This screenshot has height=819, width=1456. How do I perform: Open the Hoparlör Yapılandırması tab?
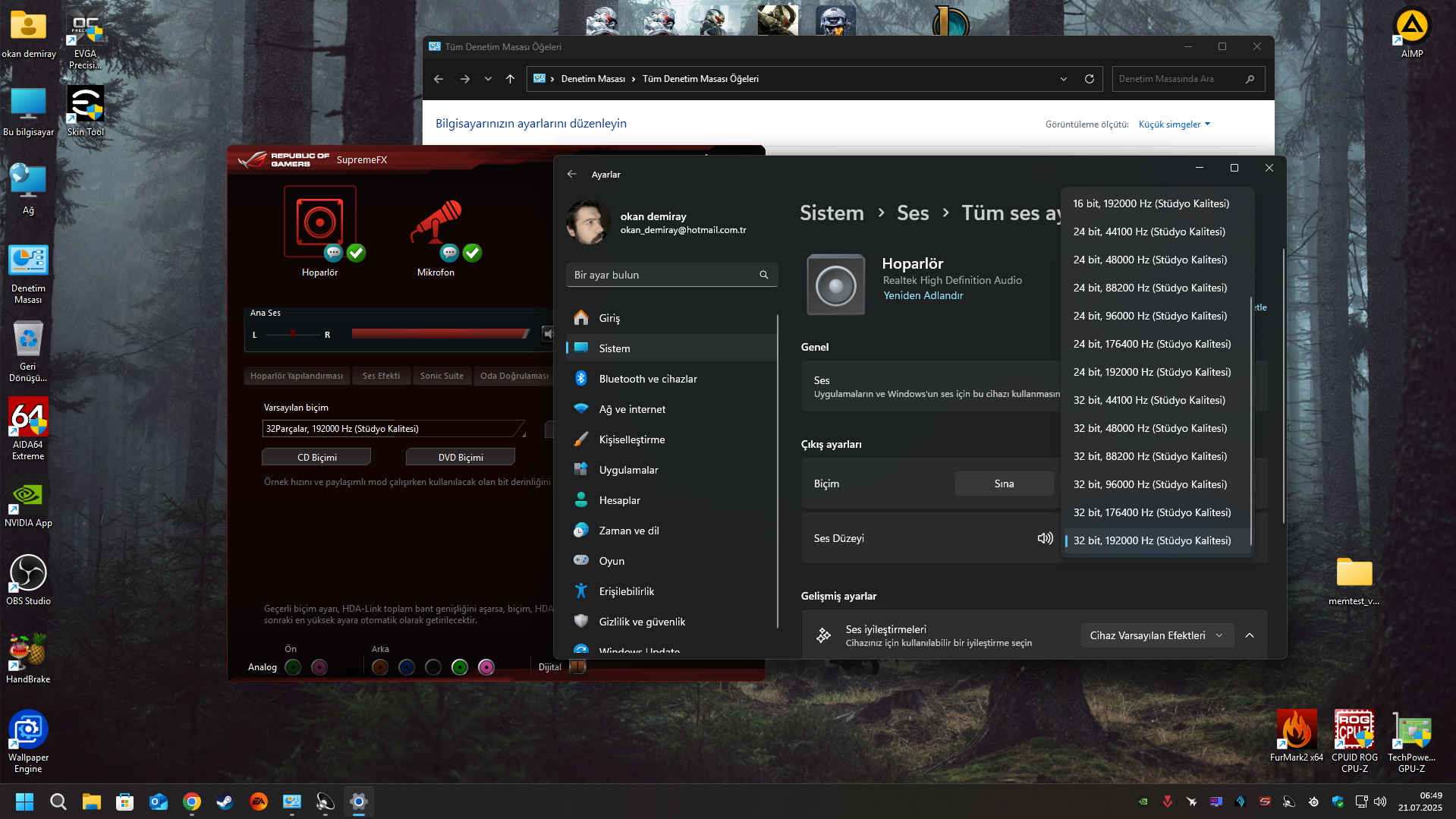297,376
